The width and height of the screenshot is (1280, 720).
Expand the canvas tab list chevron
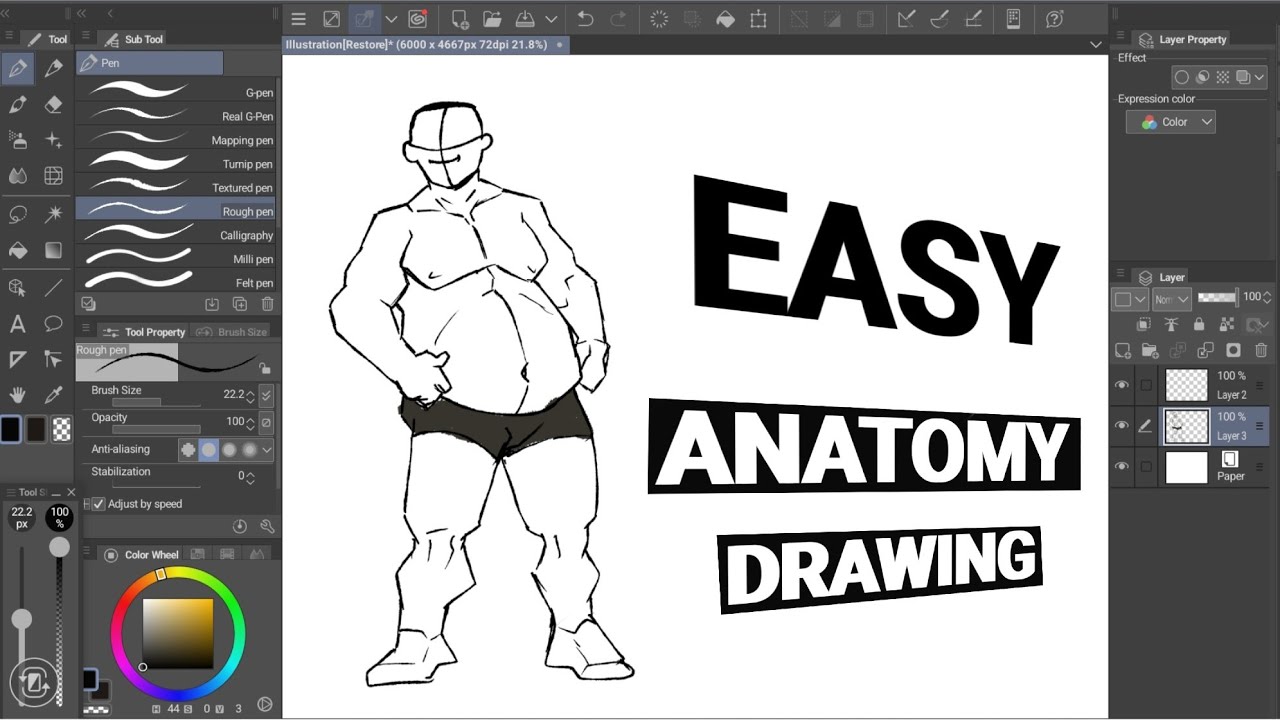(1096, 45)
